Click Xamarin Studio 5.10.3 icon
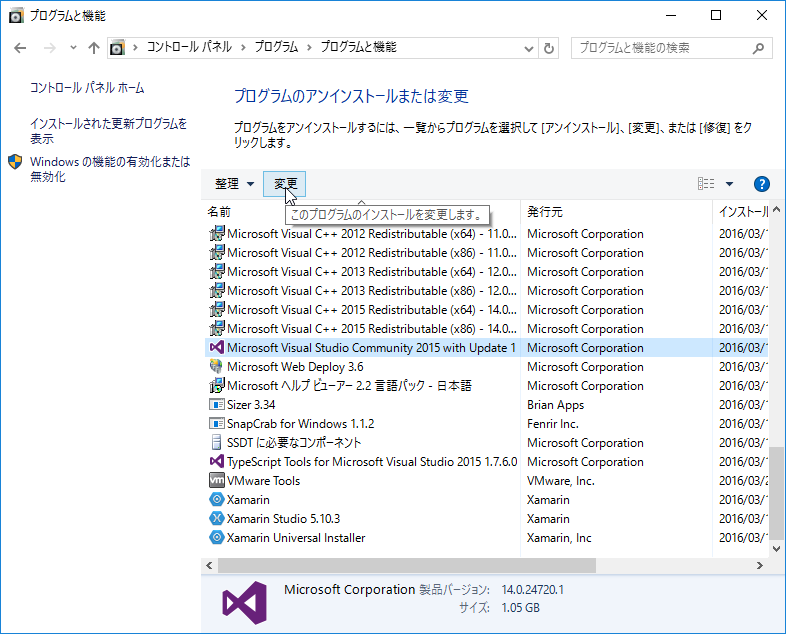786x634 pixels. (x=217, y=518)
